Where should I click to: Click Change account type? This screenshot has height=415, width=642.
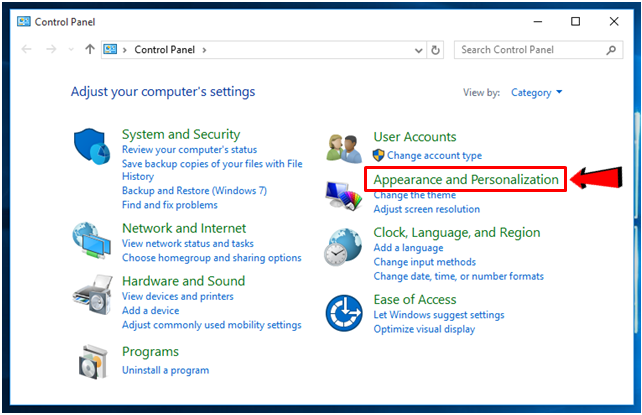pyautogui.click(x=434, y=156)
